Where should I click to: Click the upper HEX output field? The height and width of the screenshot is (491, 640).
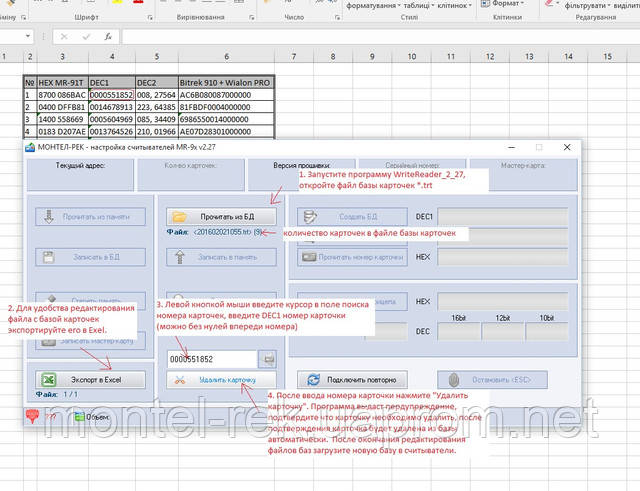pos(503,257)
